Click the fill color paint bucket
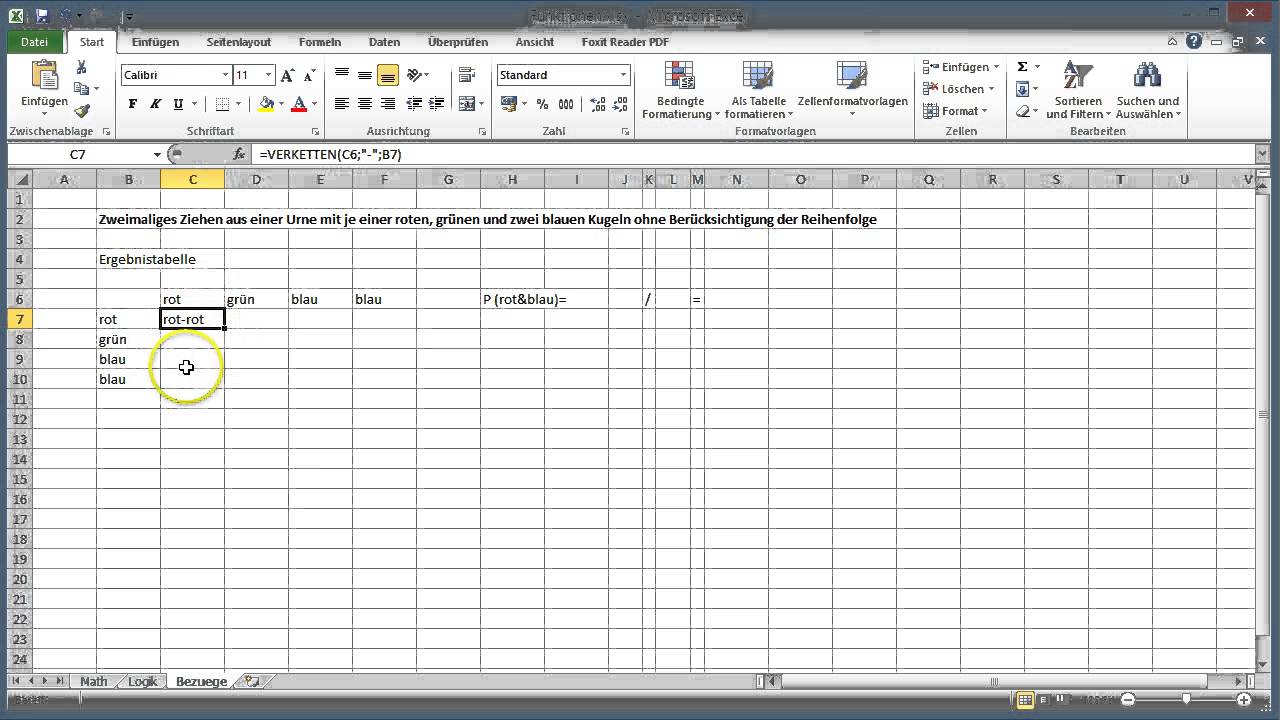 pos(265,104)
